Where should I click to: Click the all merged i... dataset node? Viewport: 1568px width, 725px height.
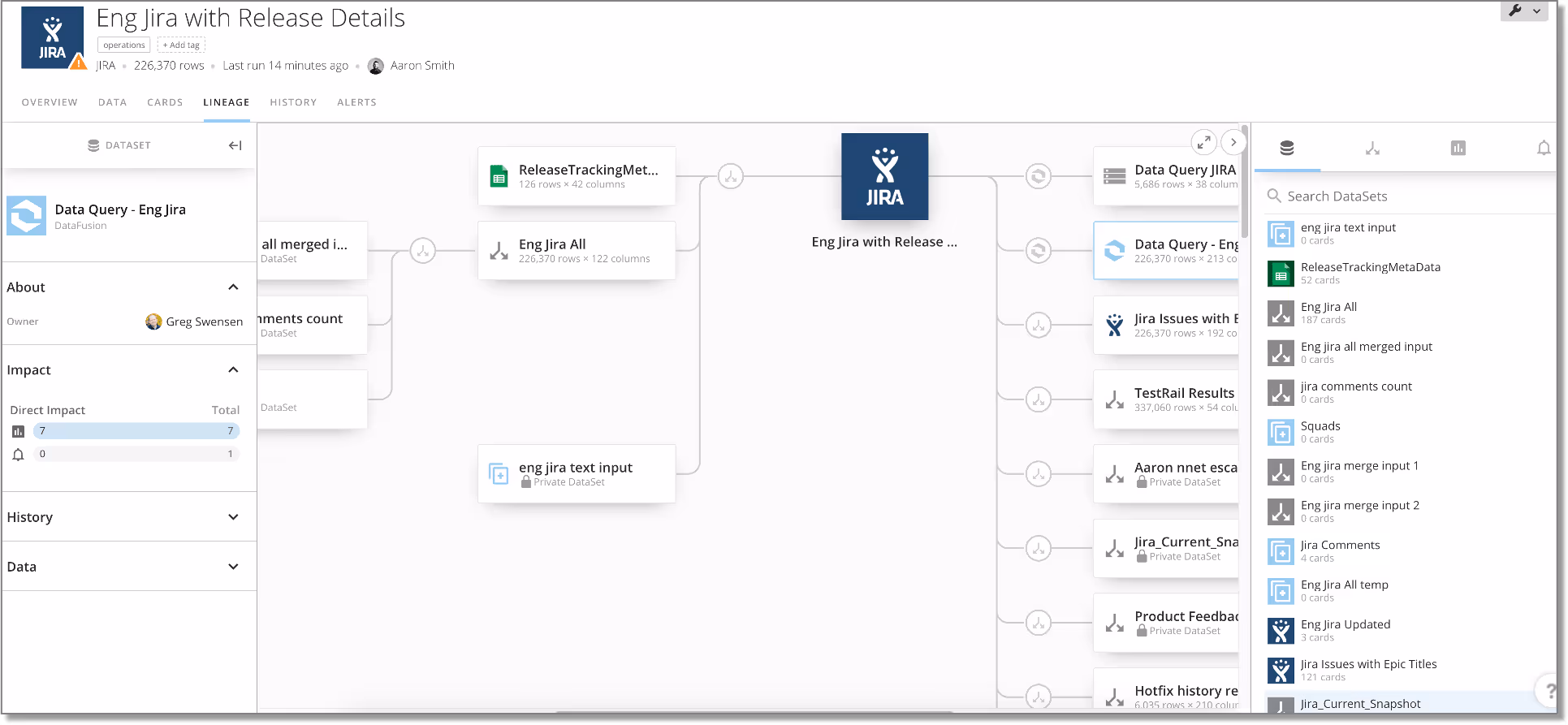click(313, 251)
